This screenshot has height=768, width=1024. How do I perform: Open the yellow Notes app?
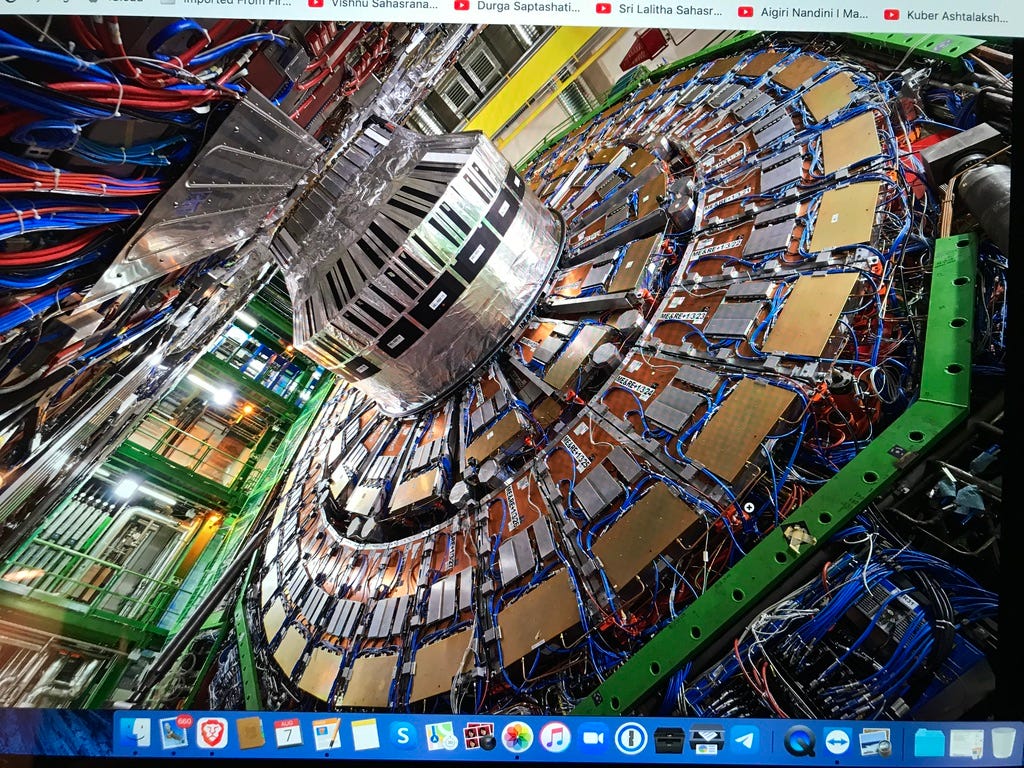click(x=365, y=735)
